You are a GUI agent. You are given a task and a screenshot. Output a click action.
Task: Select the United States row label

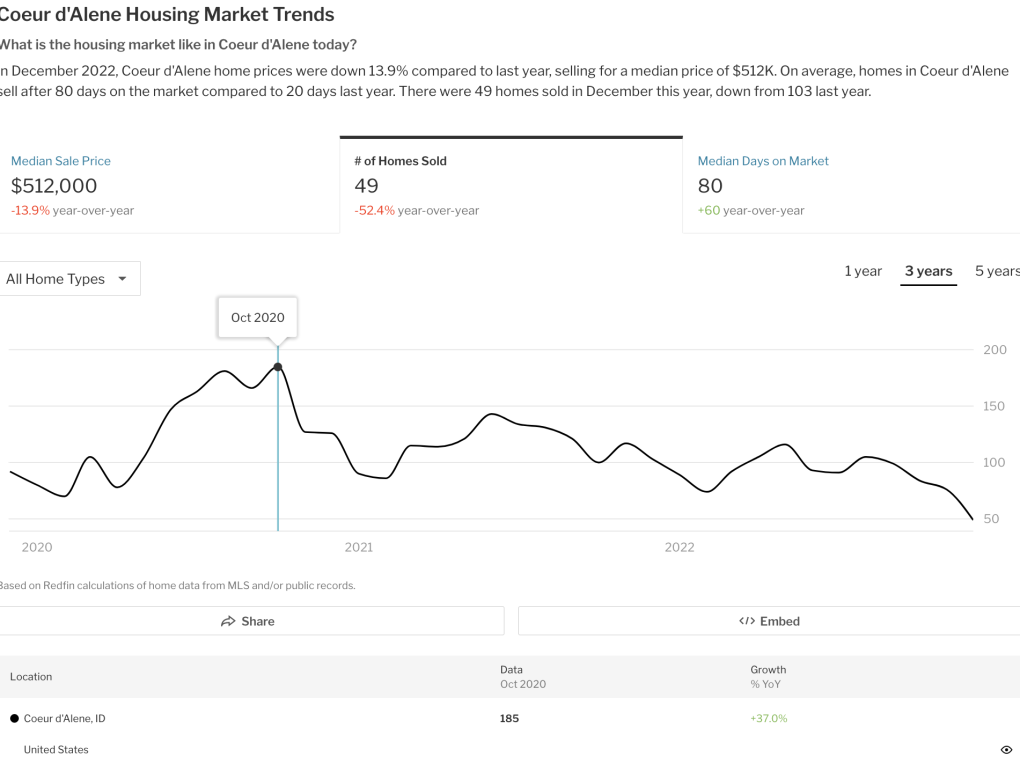(x=56, y=750)
